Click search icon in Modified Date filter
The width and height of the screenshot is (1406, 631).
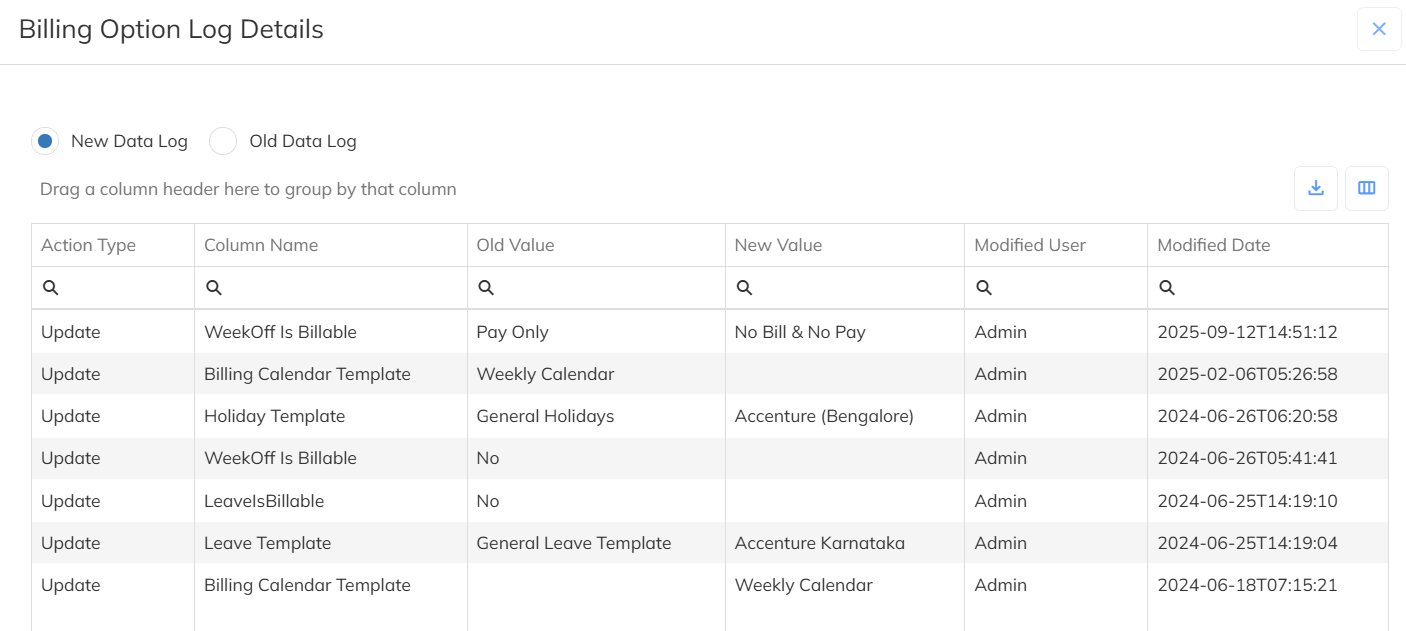coord(1167,288)
